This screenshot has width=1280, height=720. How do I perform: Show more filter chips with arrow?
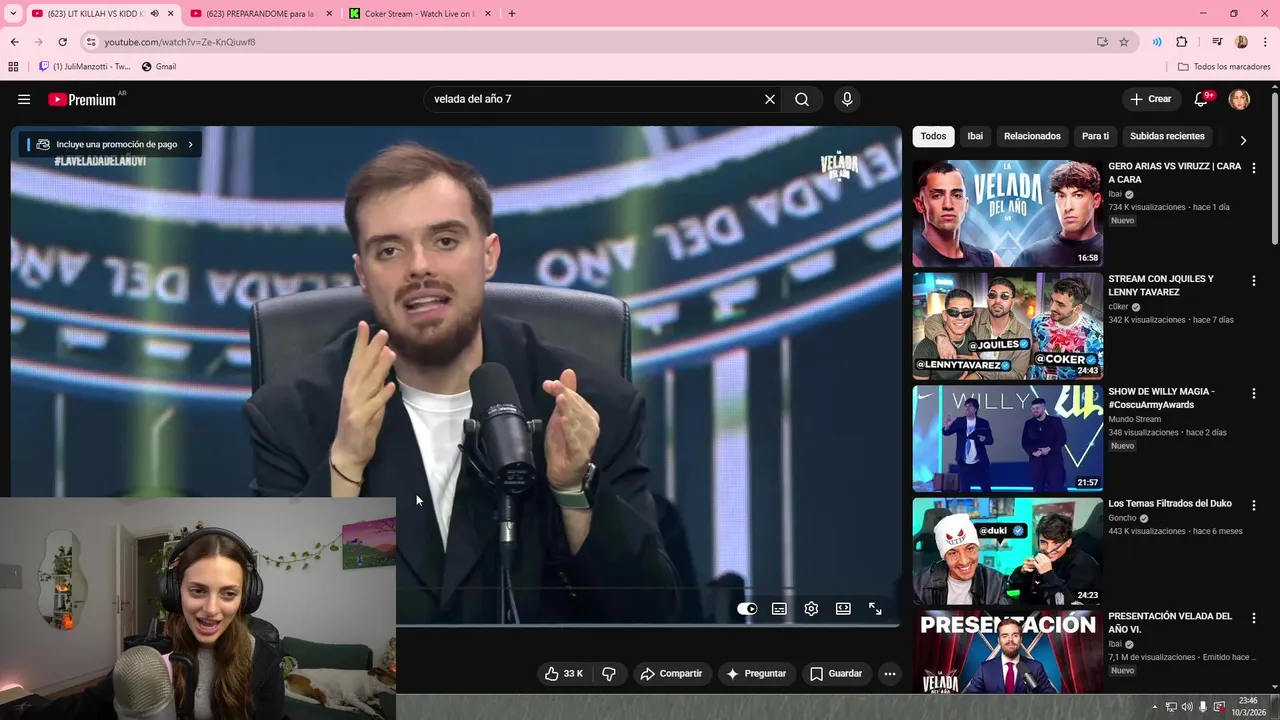[x=1243, y=140]
